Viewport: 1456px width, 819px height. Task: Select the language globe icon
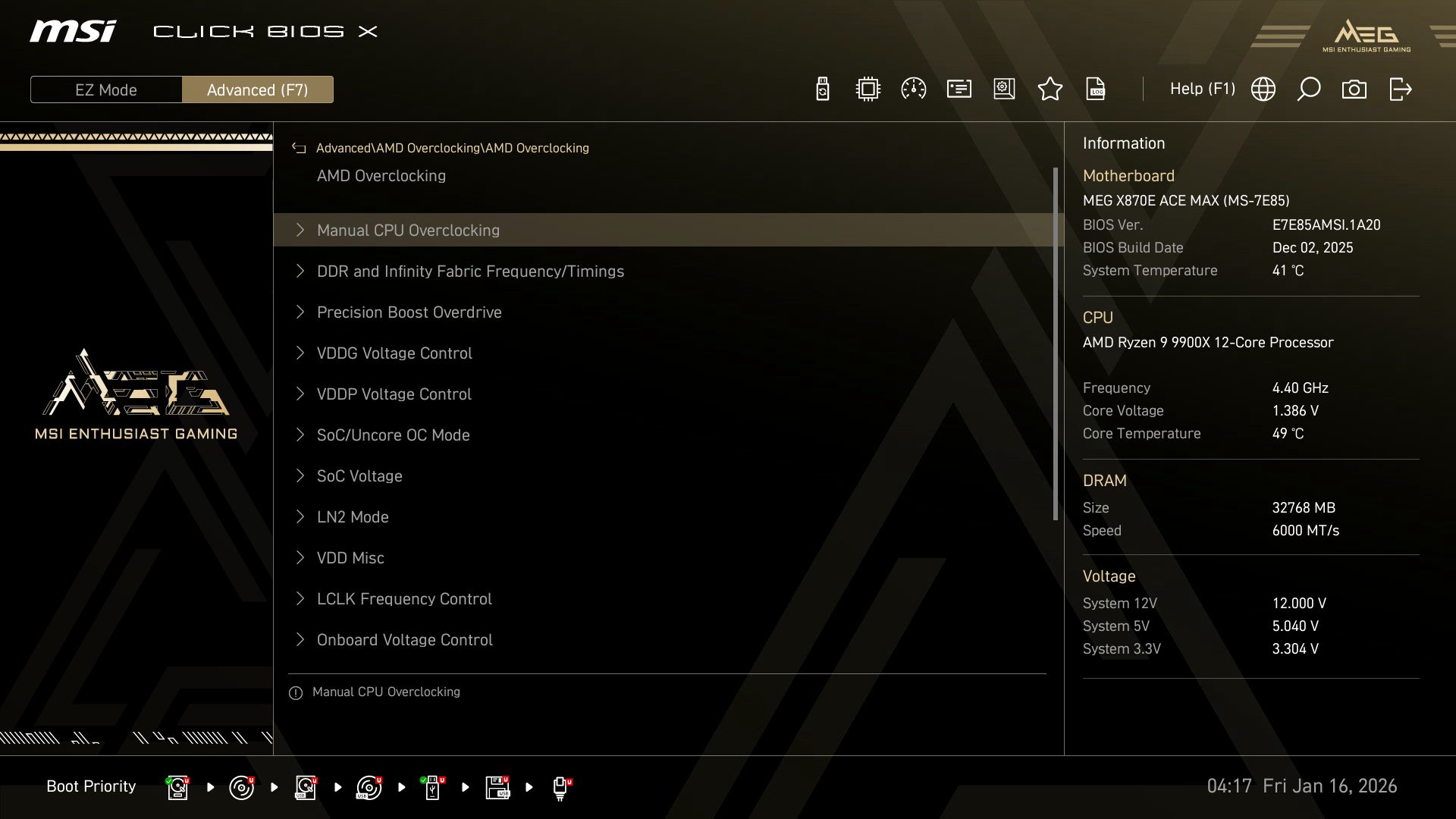point(1263,89)
